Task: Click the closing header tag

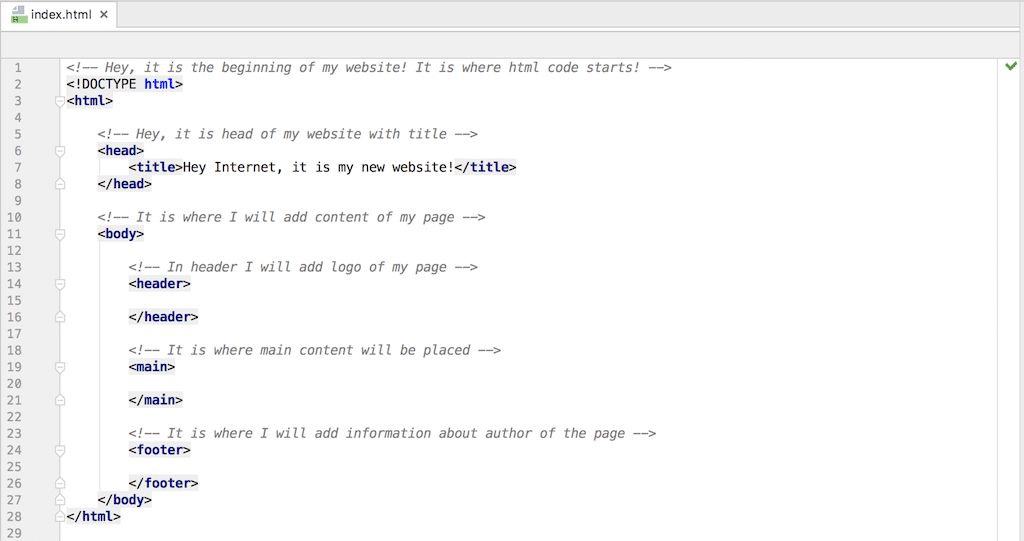Action: click(163, 317)
